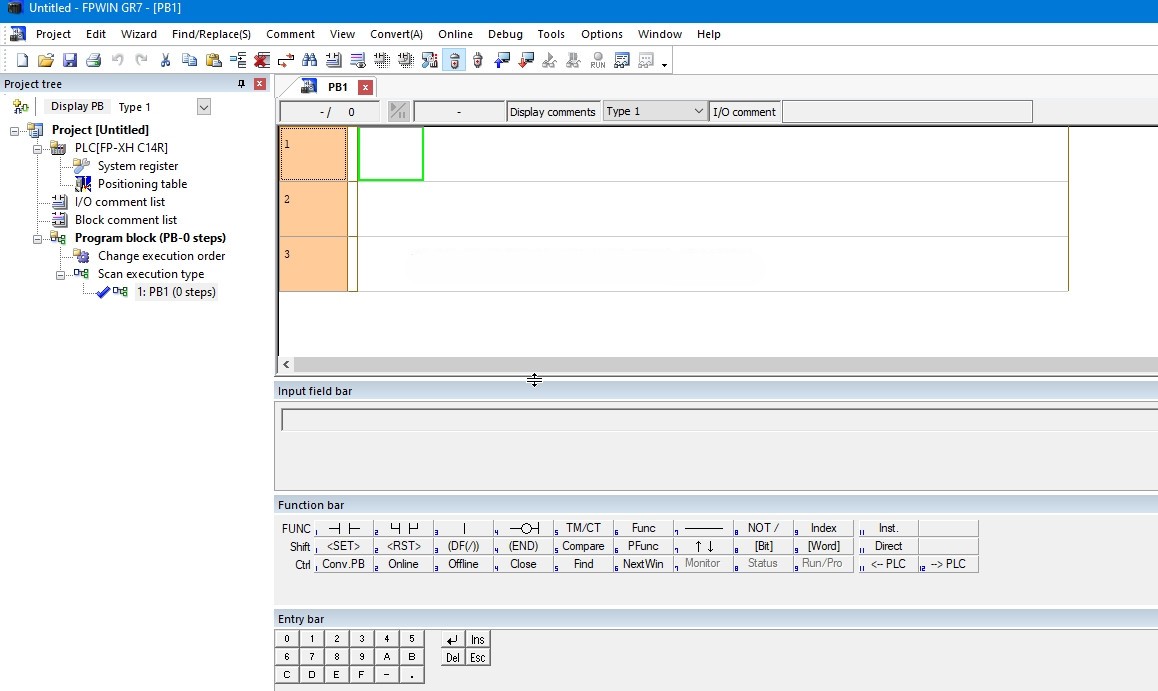
Task: Toggle the Project tree auto-hide pin
Action: point(241,84)
